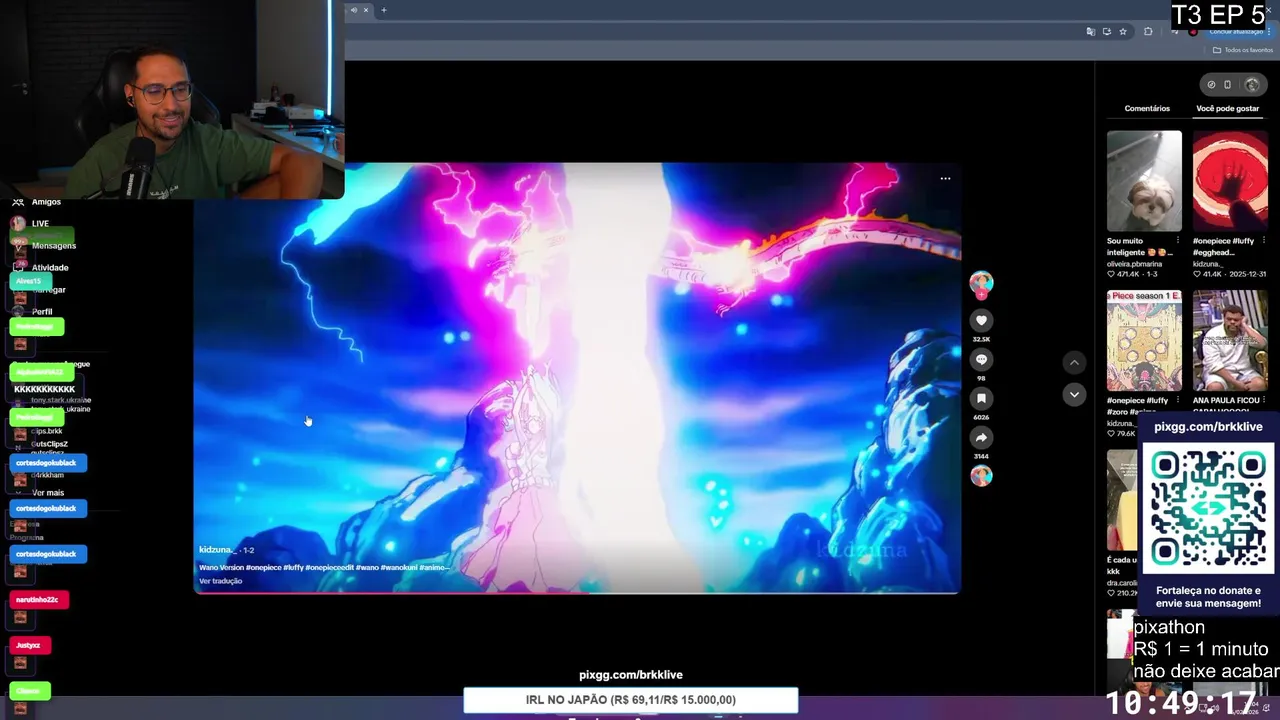
Task: Open the 'Piece season 1' video thumbnail
Action: (x=1144, y=341)
